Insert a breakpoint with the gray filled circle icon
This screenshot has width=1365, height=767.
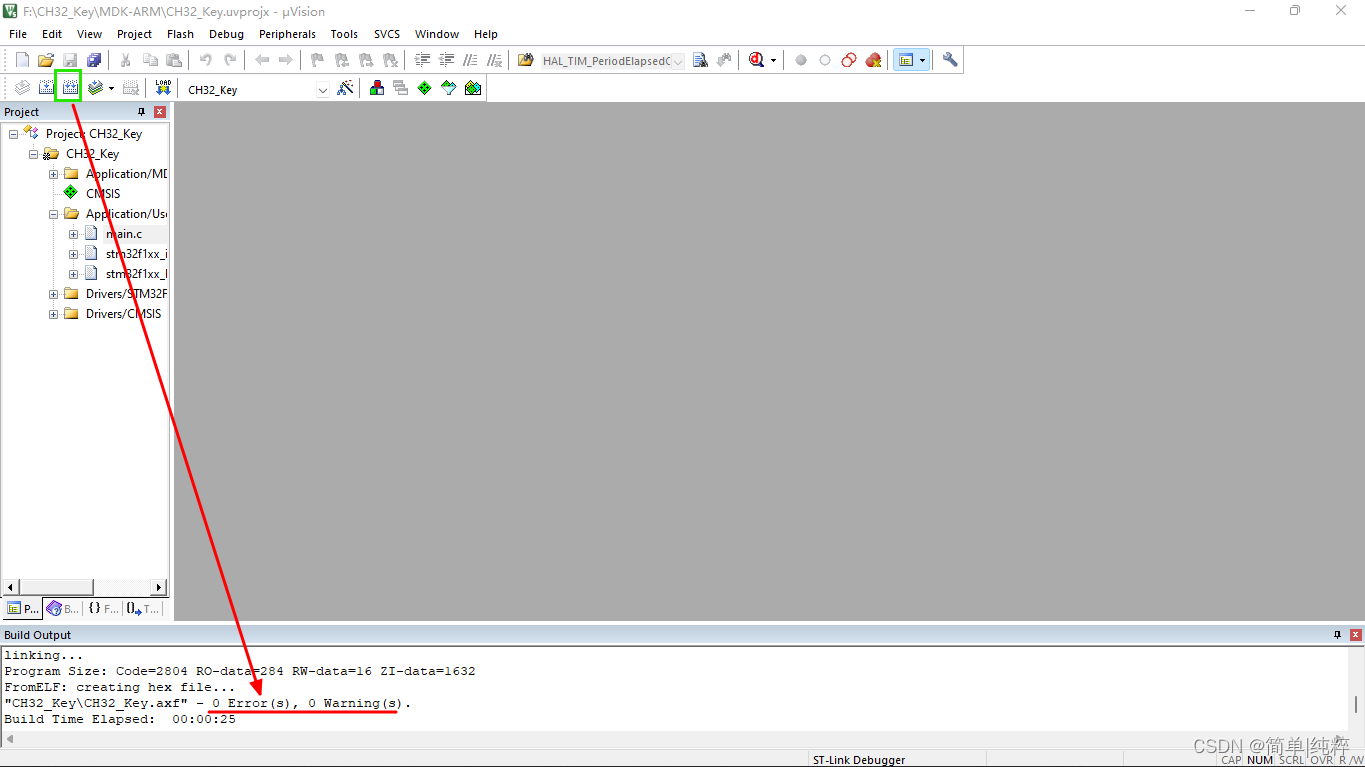click(801, 60)
